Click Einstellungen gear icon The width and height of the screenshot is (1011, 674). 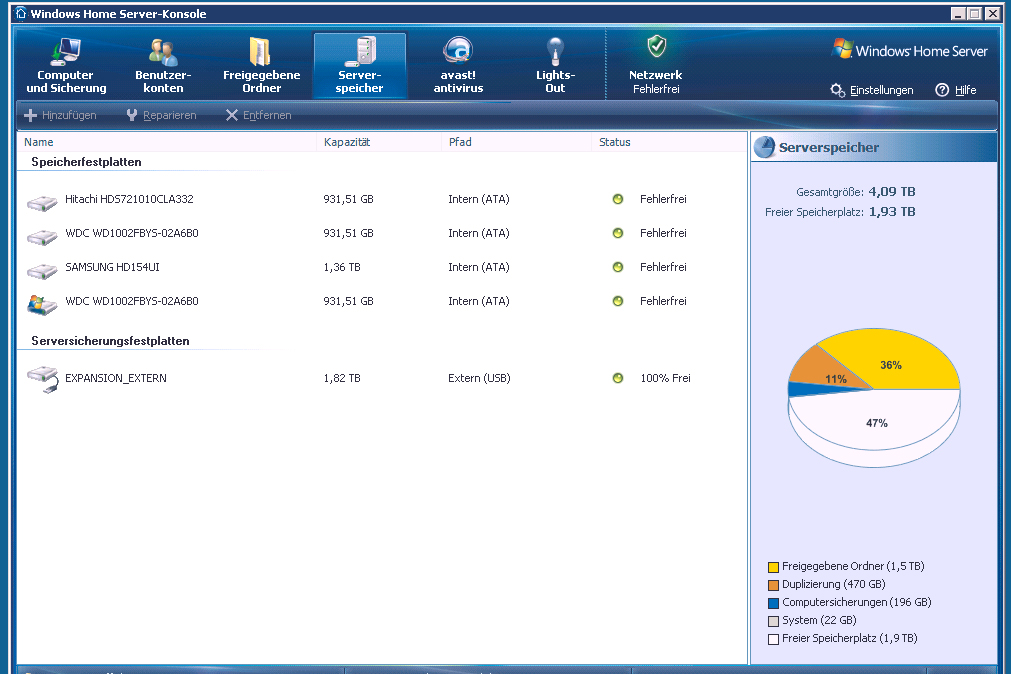(x=837, y=90)
